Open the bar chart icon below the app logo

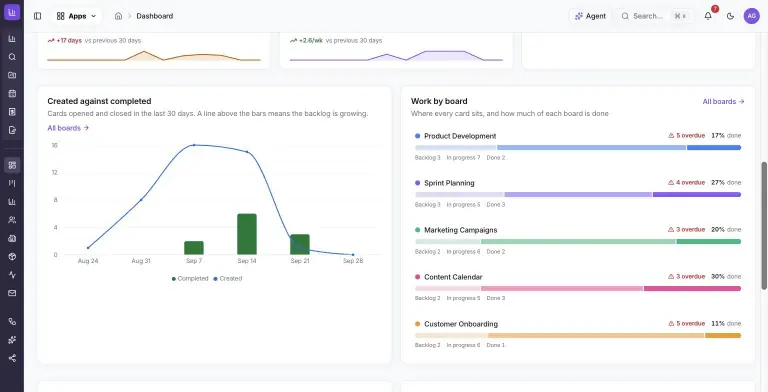[x=12, y=39]
